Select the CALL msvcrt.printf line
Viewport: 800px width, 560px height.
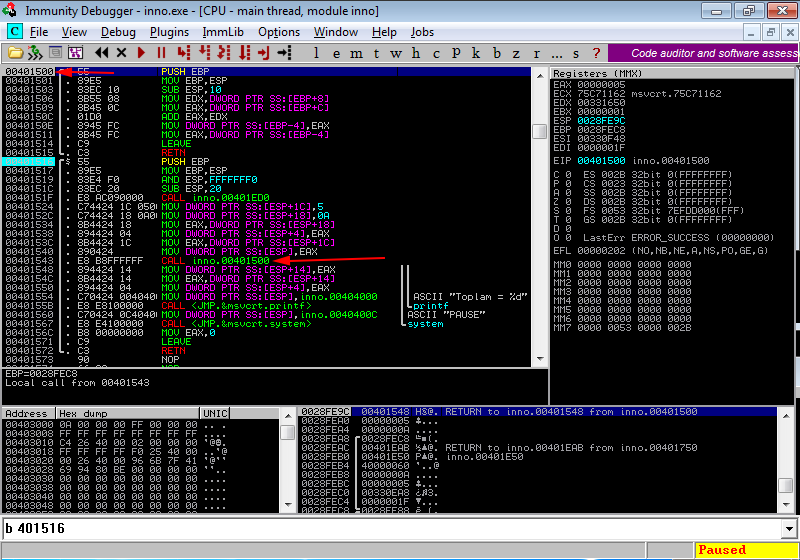(x=265, y=306)
